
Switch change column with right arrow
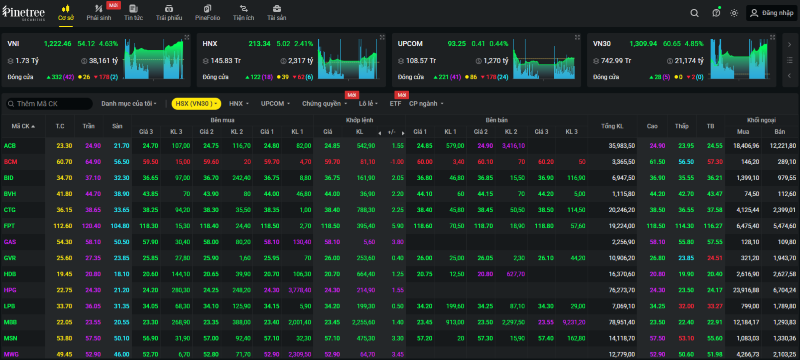click(402, 133)
